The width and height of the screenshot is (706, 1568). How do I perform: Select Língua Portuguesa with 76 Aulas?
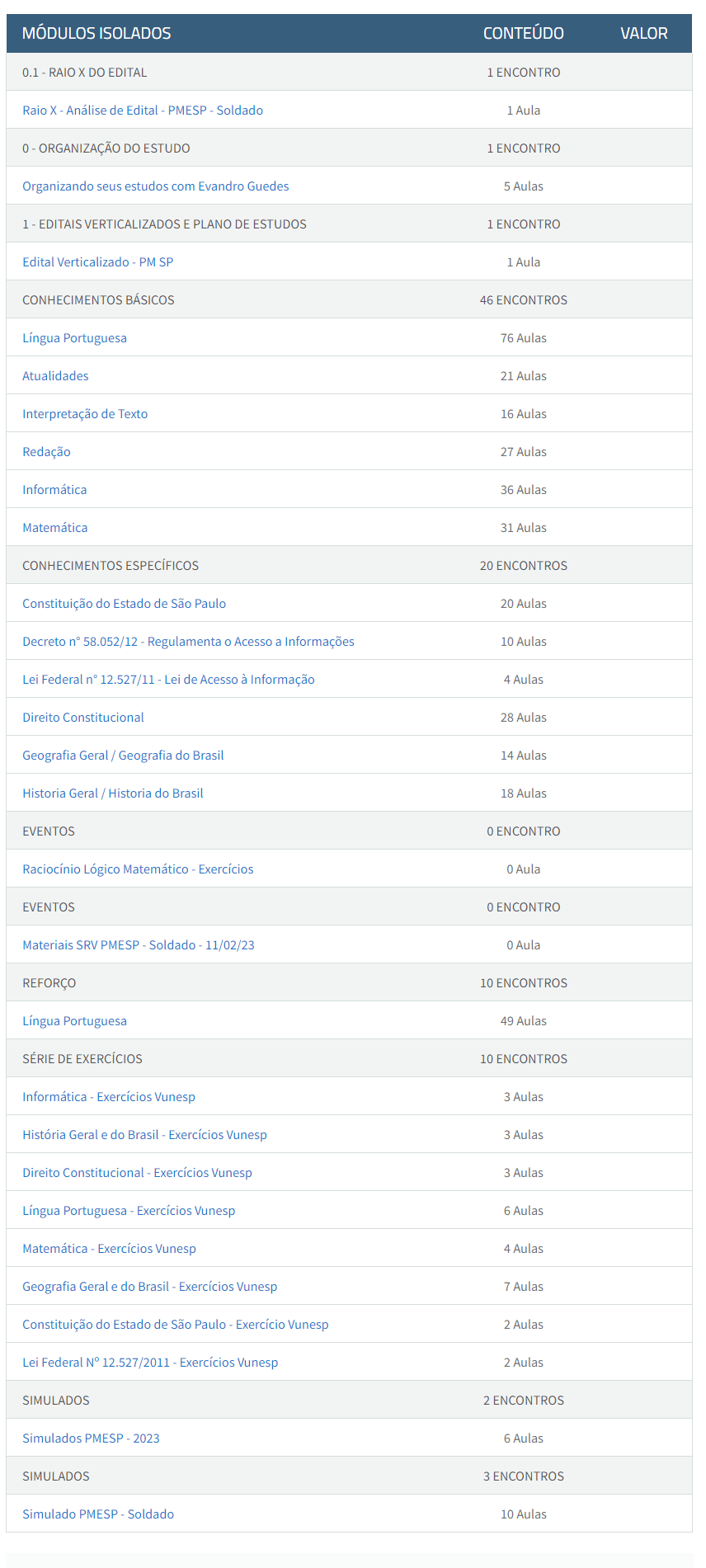[74, 338]
